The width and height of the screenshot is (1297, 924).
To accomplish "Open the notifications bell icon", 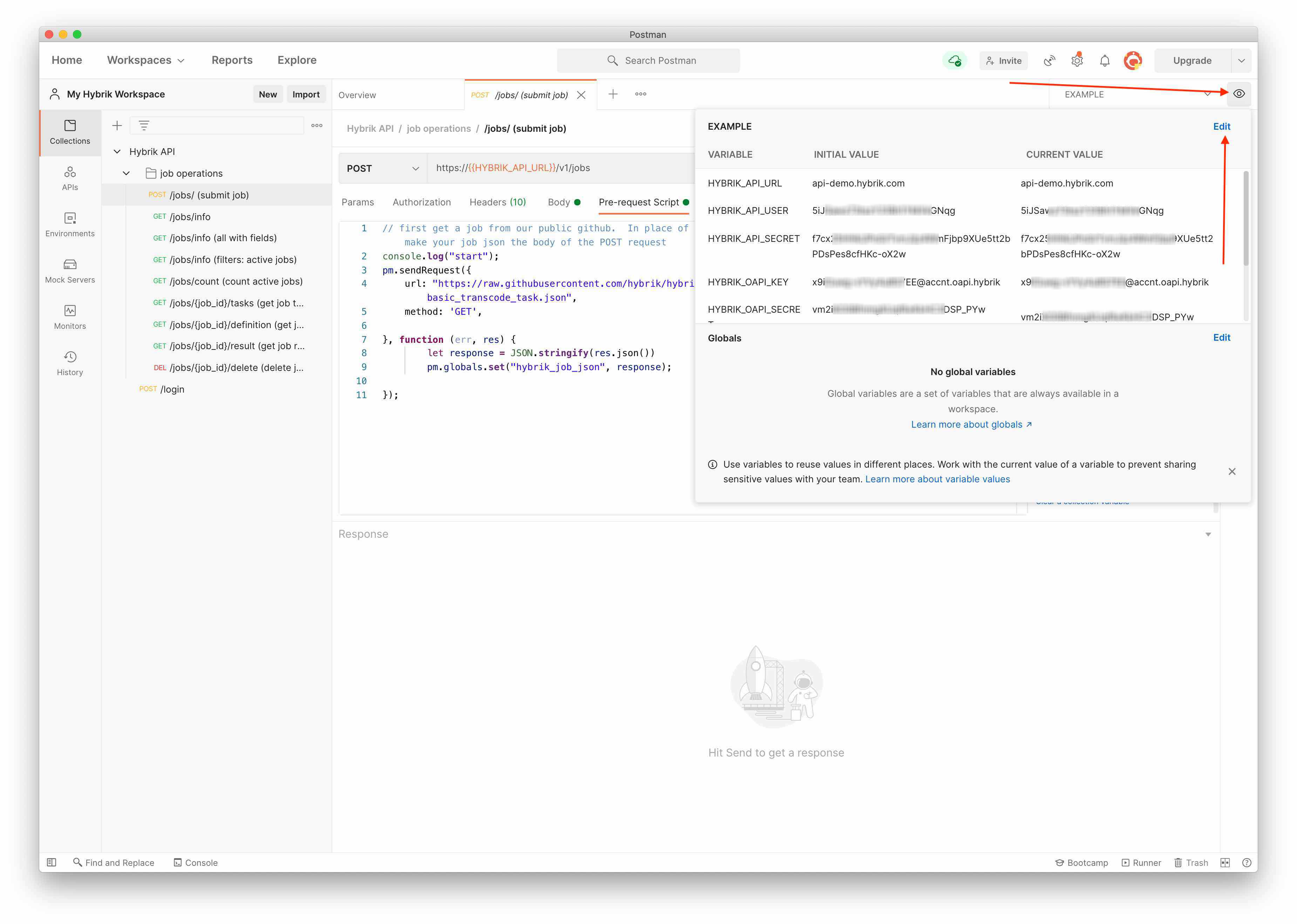I will 1105,60.
